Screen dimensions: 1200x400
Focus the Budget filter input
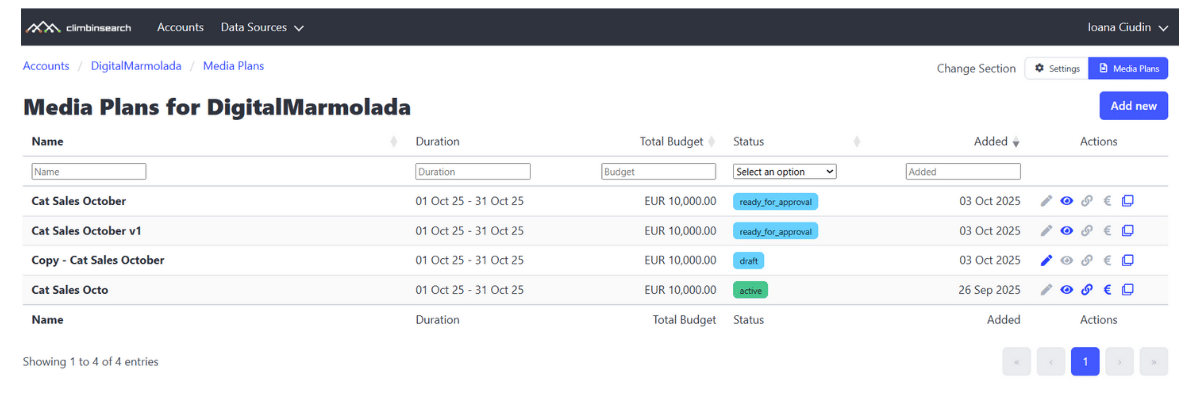(x=659, y=172)
